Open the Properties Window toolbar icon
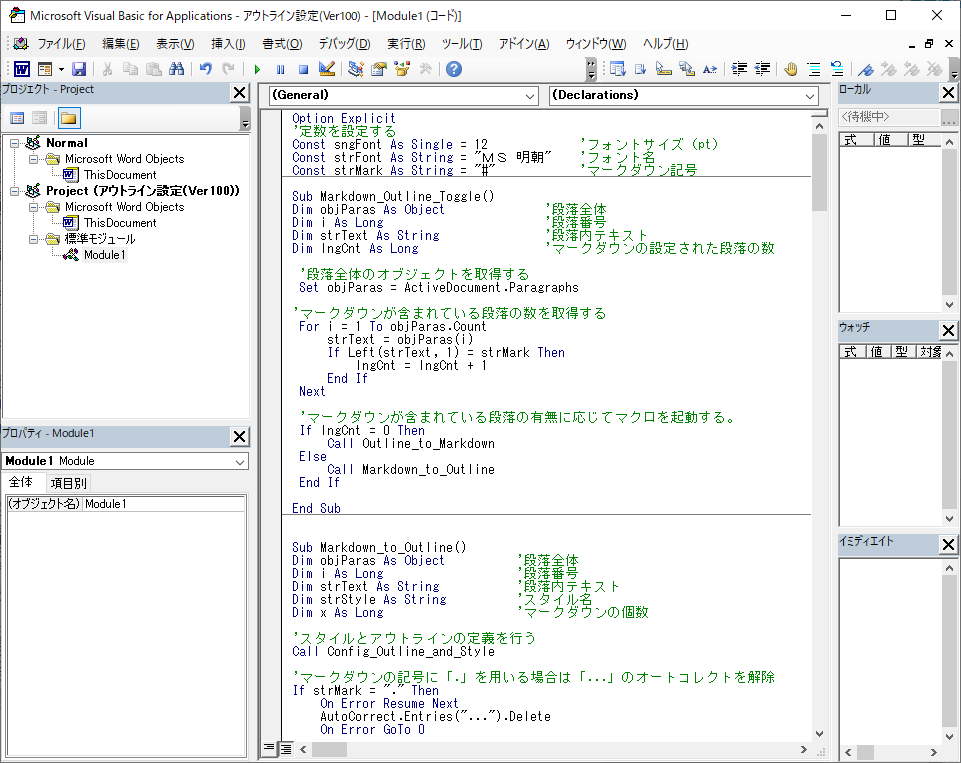Screen dimensions: 961x763 (379, 69)
